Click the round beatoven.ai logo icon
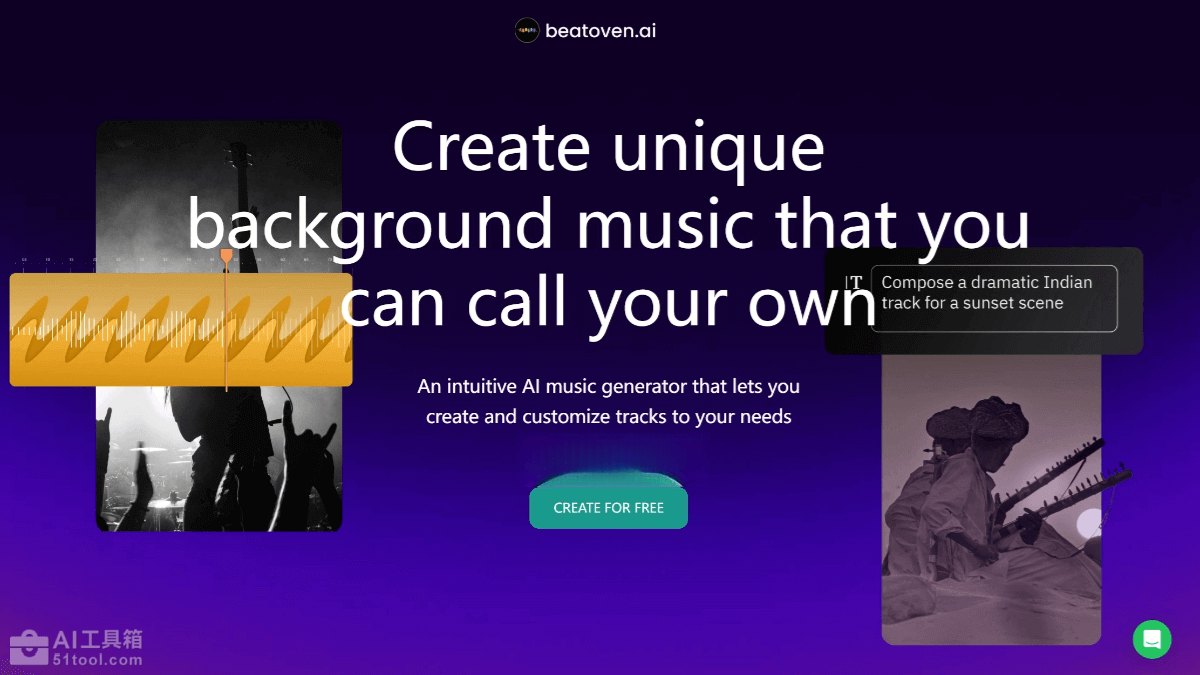 point(527,30)
